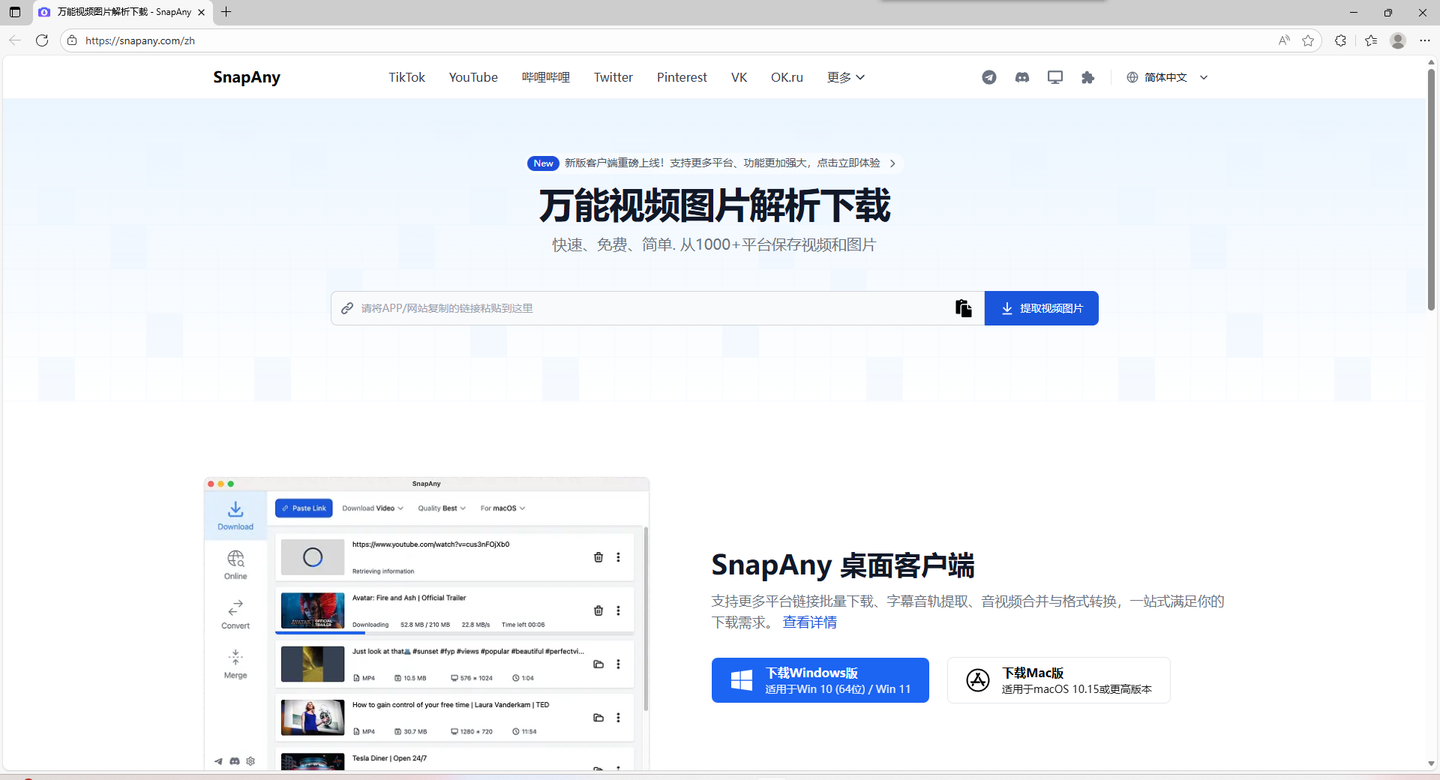Close the SnapAny browser tab

click(202, 12)
